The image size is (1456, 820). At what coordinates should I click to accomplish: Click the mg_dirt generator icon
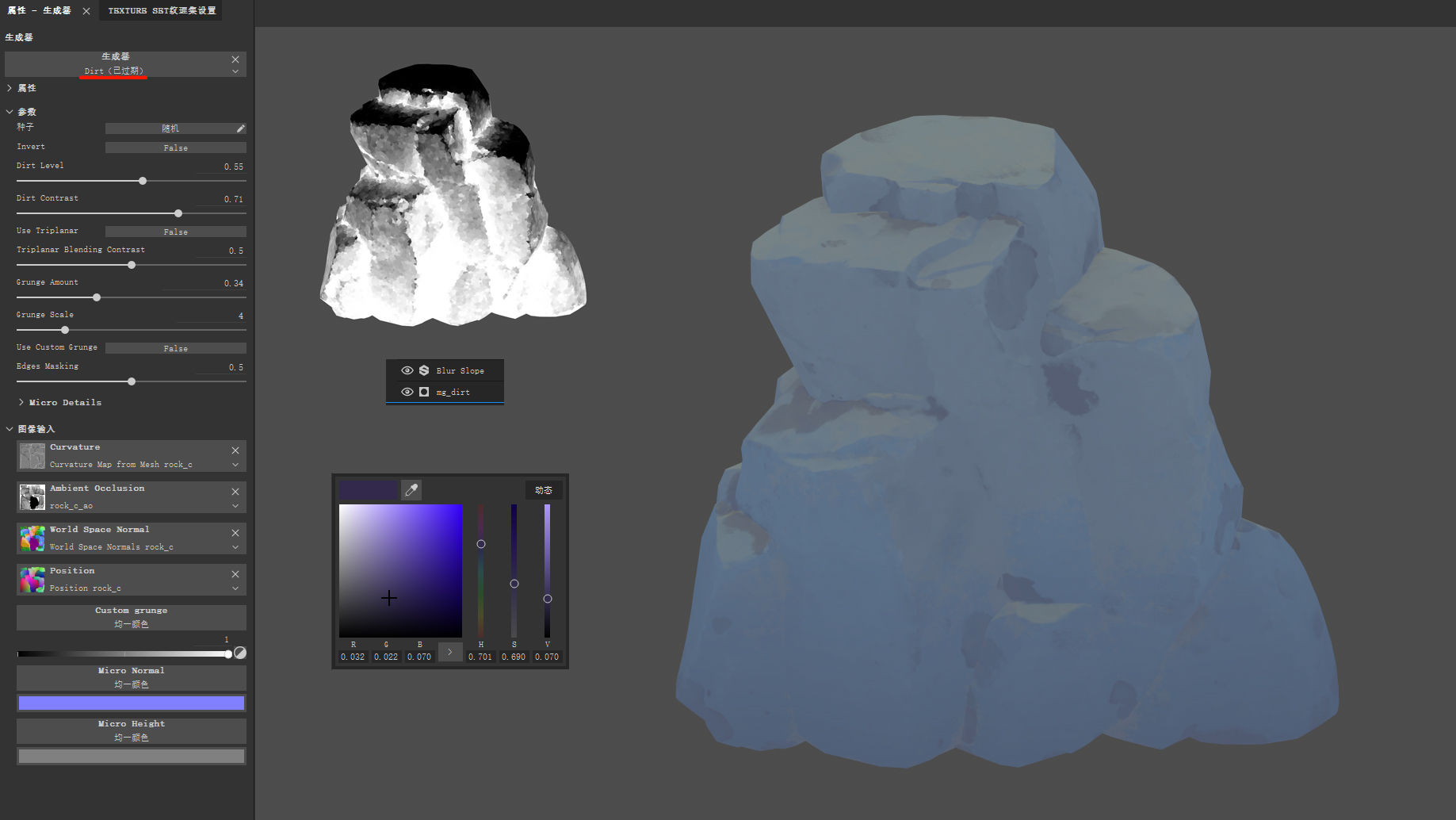[x=424, y=392]
